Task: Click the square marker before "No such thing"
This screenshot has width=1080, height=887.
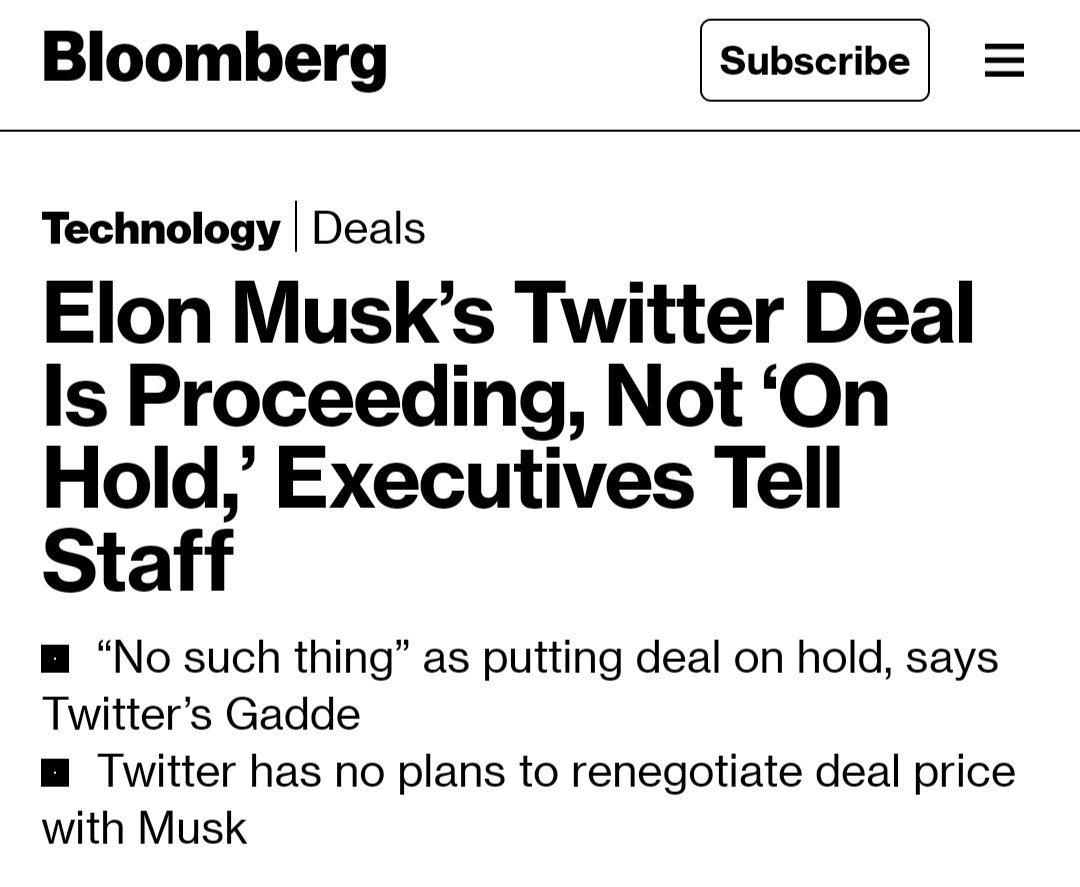Action: click(55, 659)
